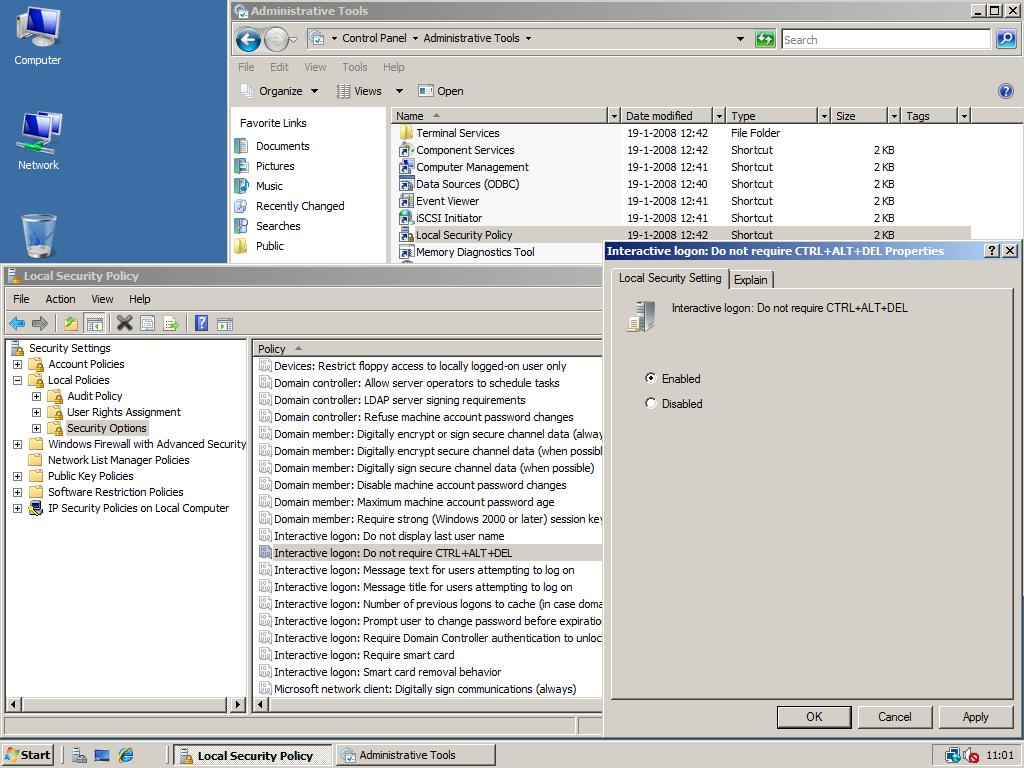Viewport: 1024px width, 768px height.
Task: Toggle the Show/Hide Action Pane icon
Action: 225,323
